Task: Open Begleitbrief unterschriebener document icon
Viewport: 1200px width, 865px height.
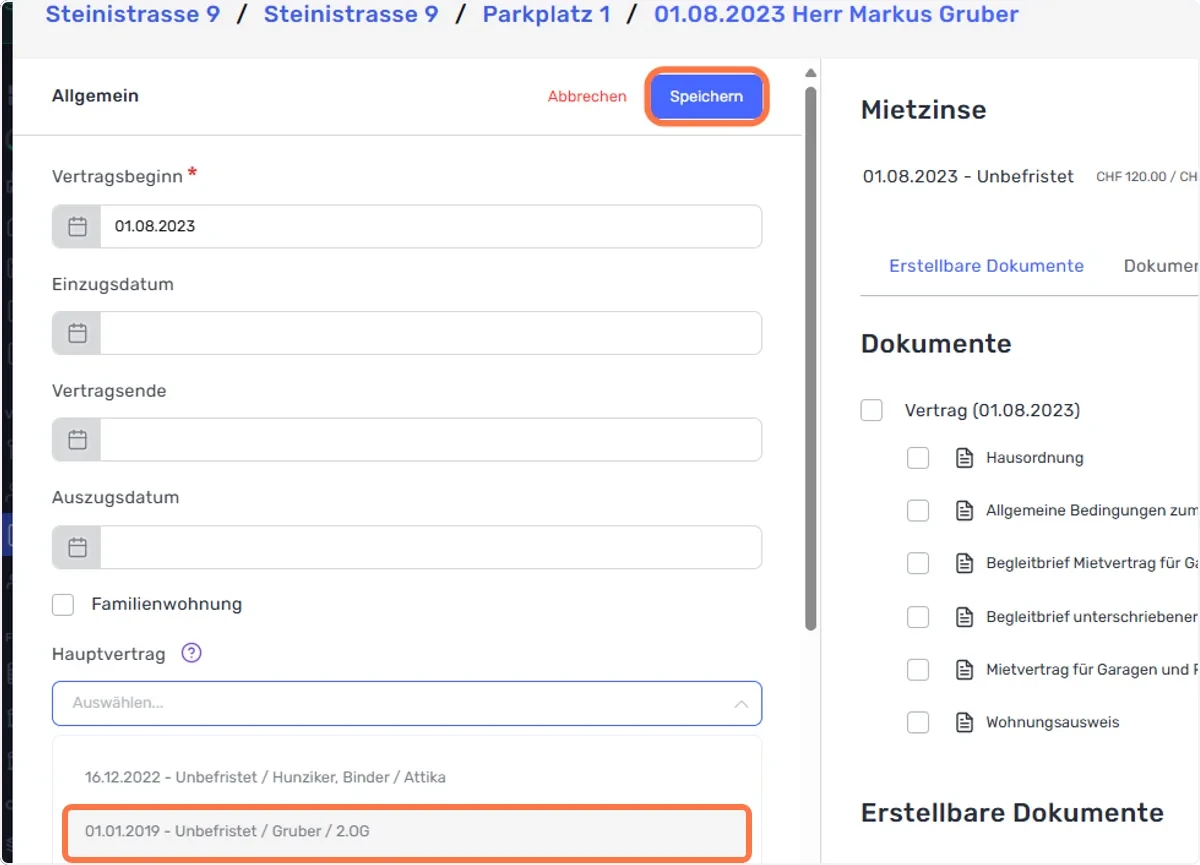Action: pos(964,617)
